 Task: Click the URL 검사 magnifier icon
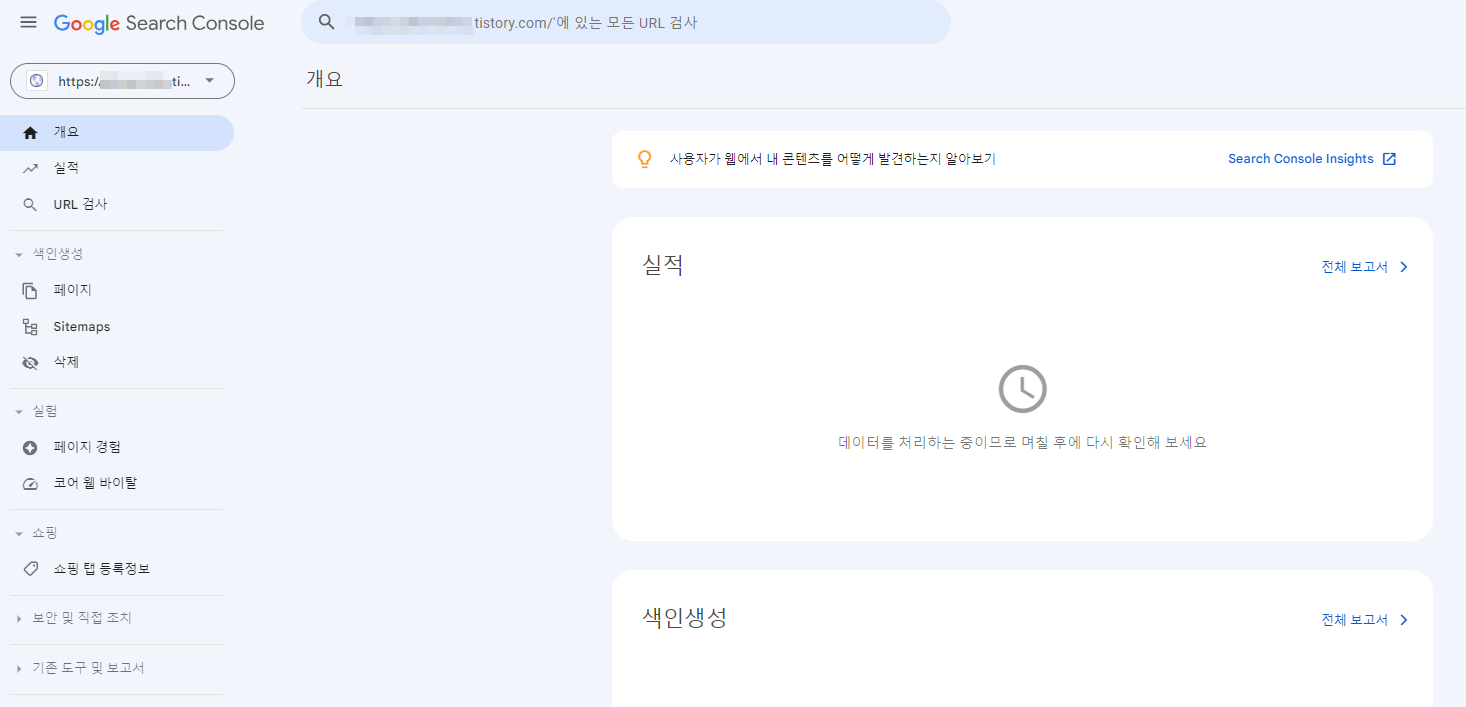31,204
